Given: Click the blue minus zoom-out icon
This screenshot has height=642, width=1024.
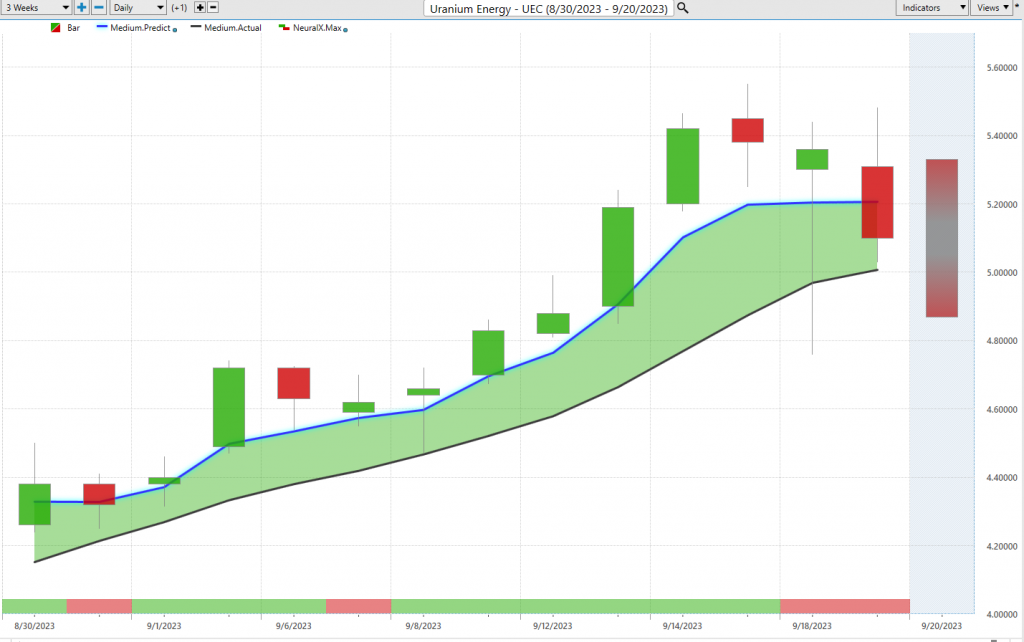Looking at the screenshot, I should (x=99, y=8).
